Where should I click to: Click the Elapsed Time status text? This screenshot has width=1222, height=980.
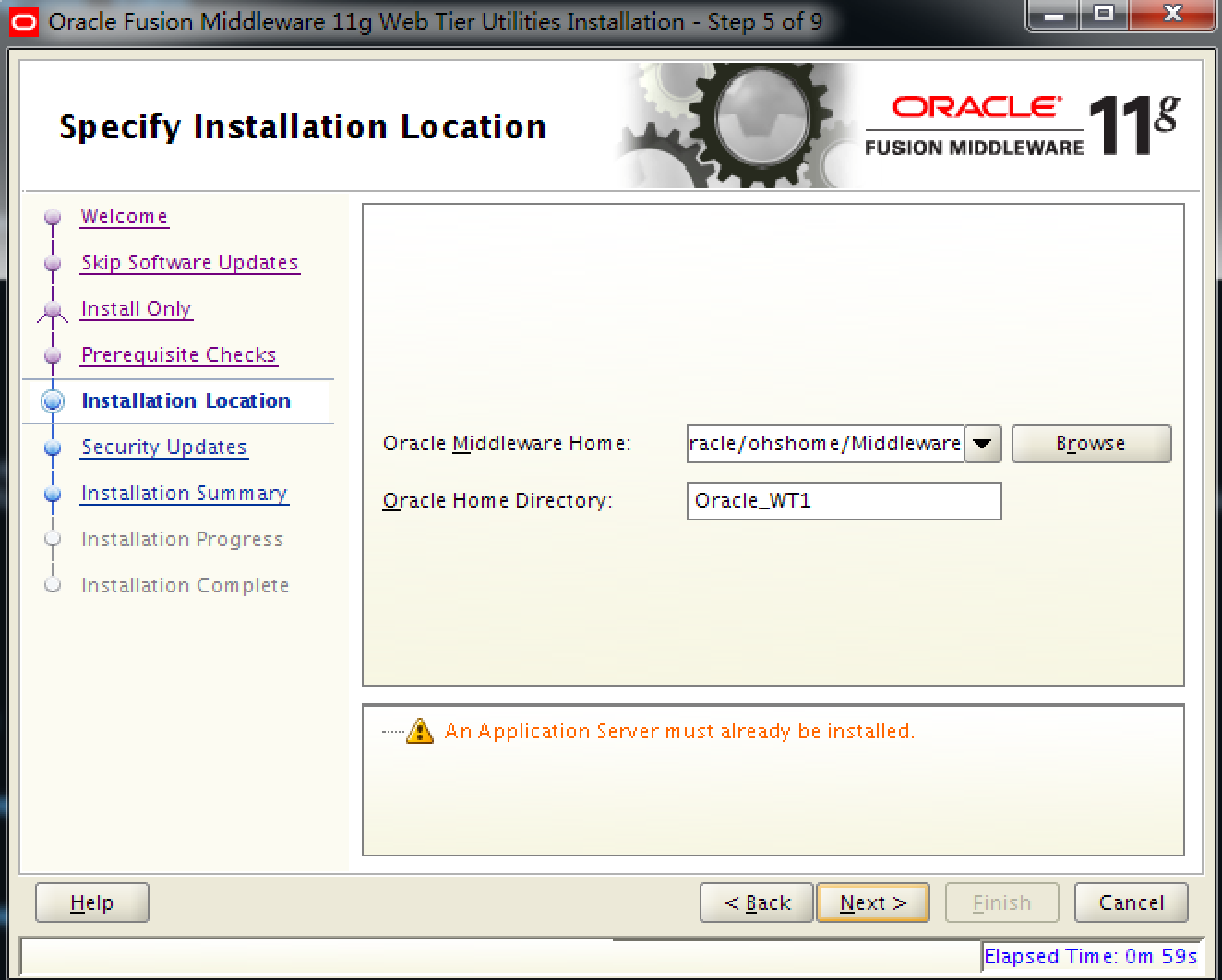click(x=1091, y=956)
